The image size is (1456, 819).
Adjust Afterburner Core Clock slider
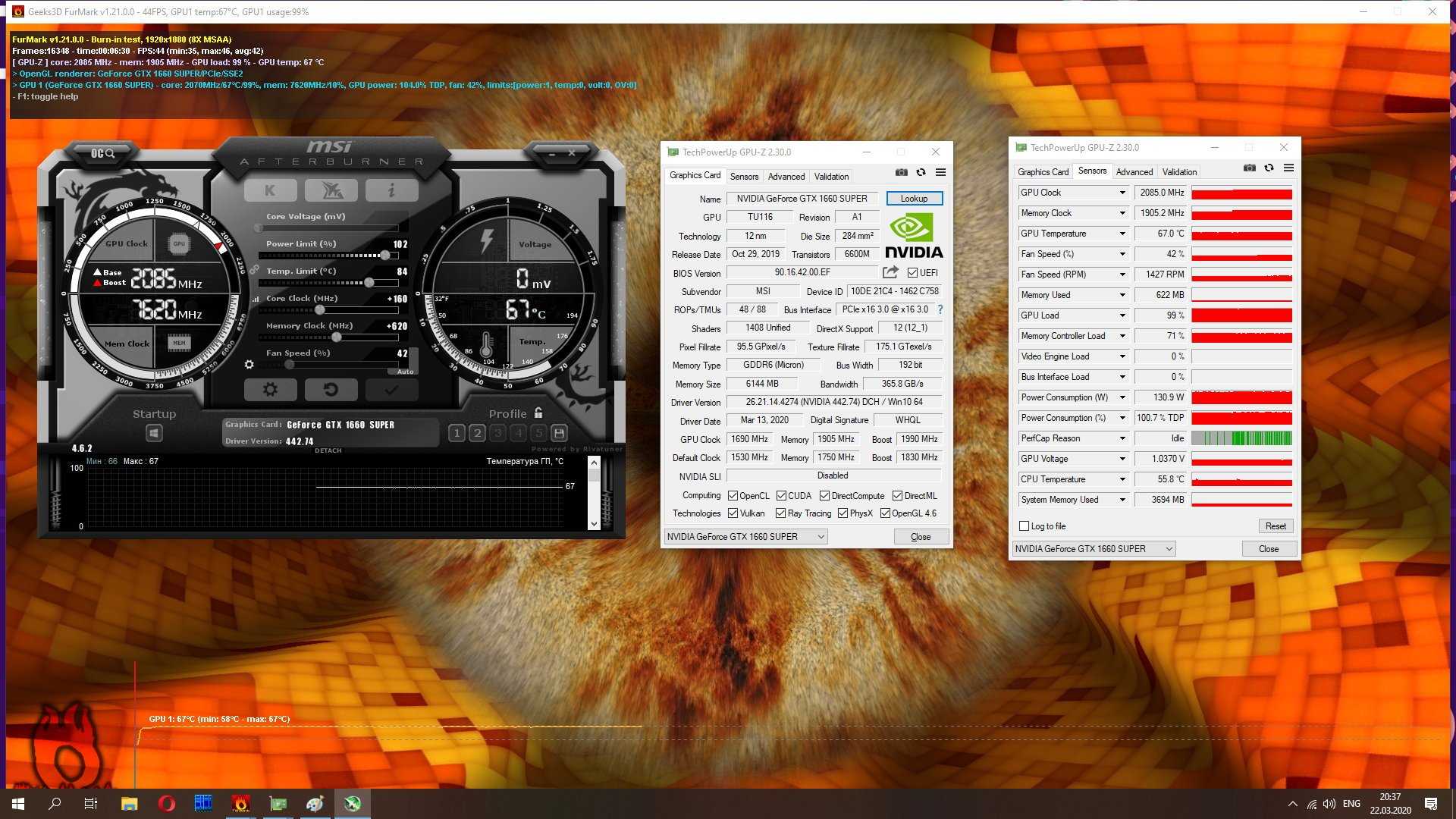(320, 310)
